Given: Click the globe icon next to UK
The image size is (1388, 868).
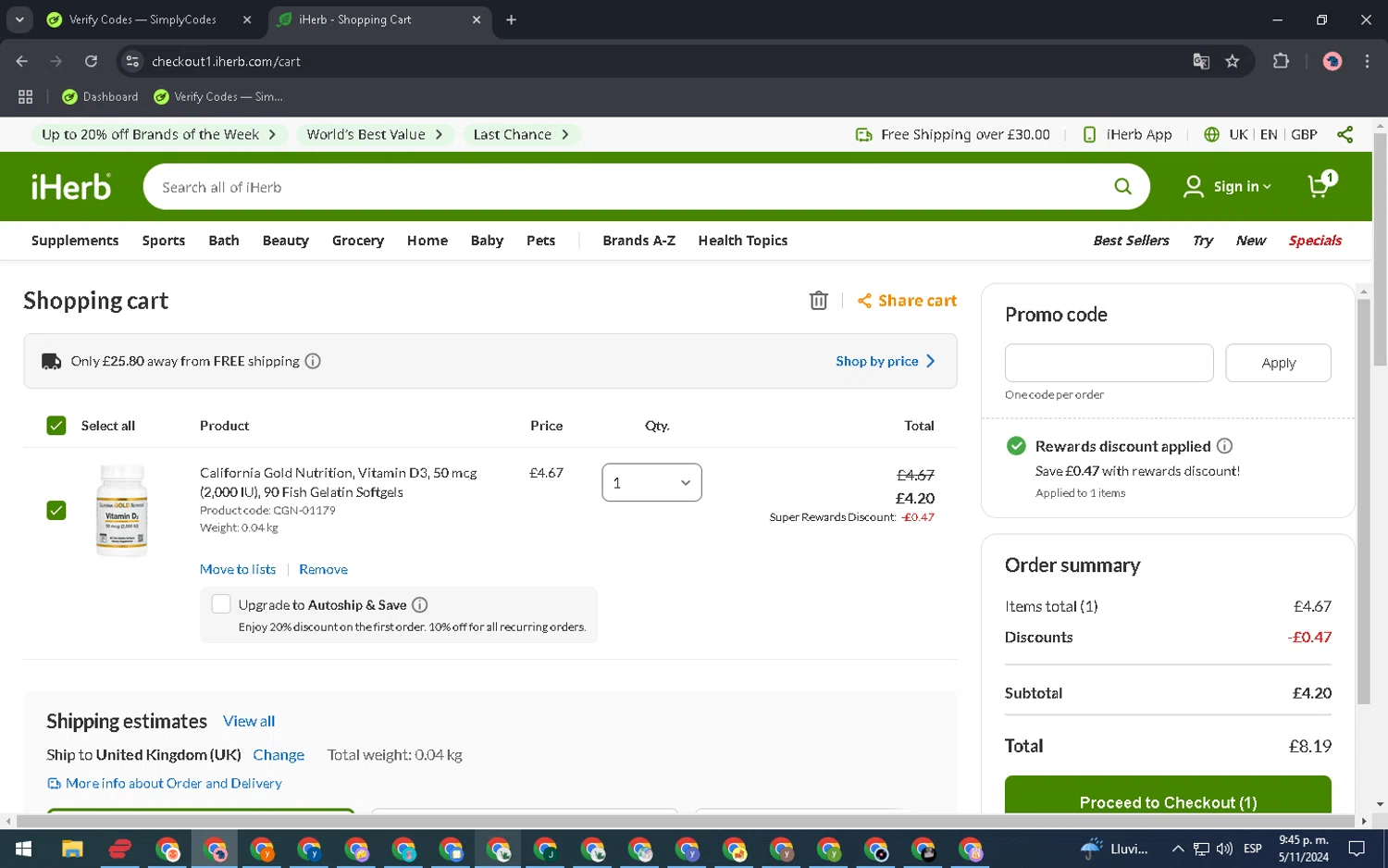Looking at the screenshot, I should click(x=1211, y=134).
